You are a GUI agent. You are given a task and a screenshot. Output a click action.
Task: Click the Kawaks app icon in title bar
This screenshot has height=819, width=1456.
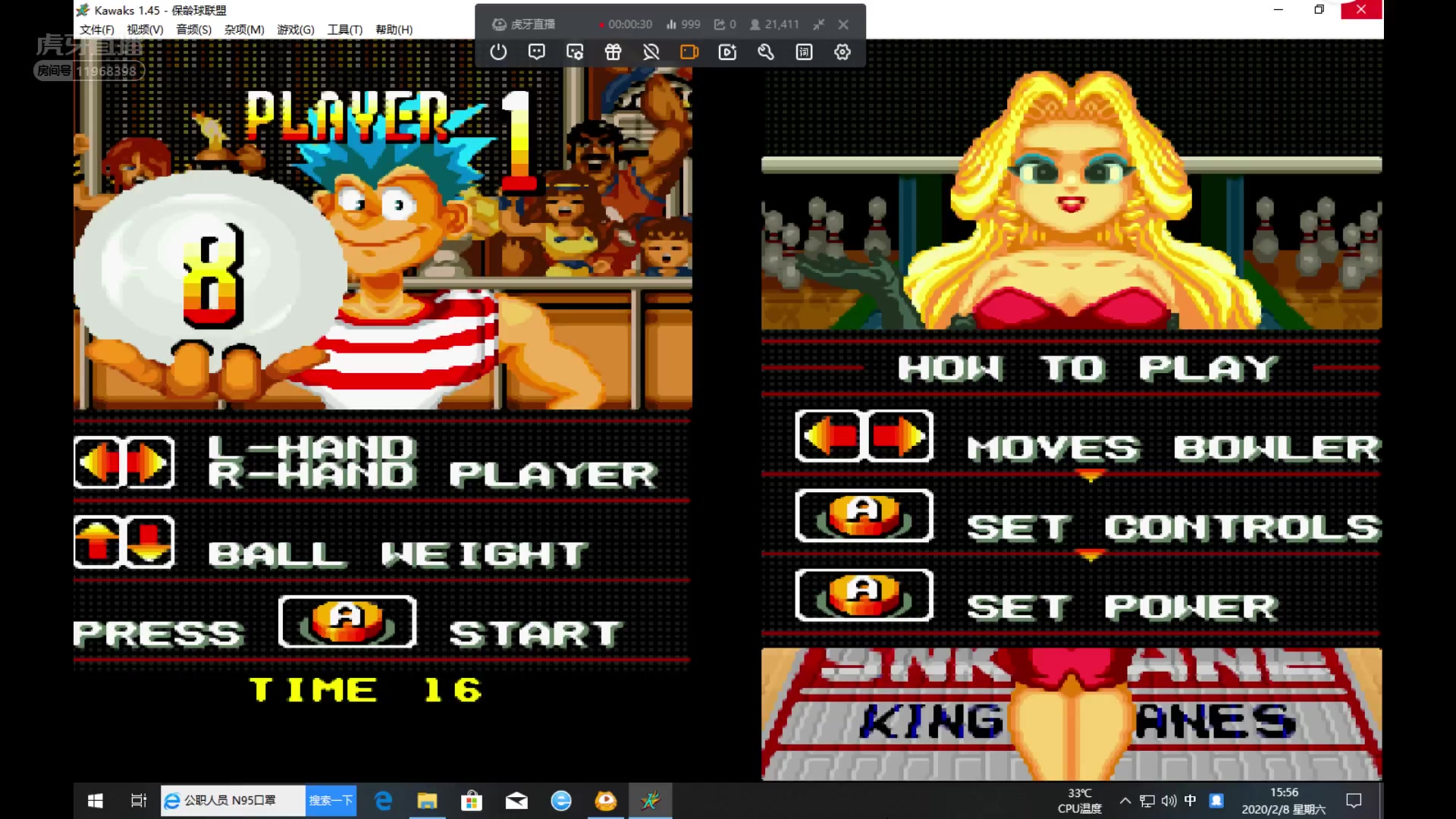83,10
